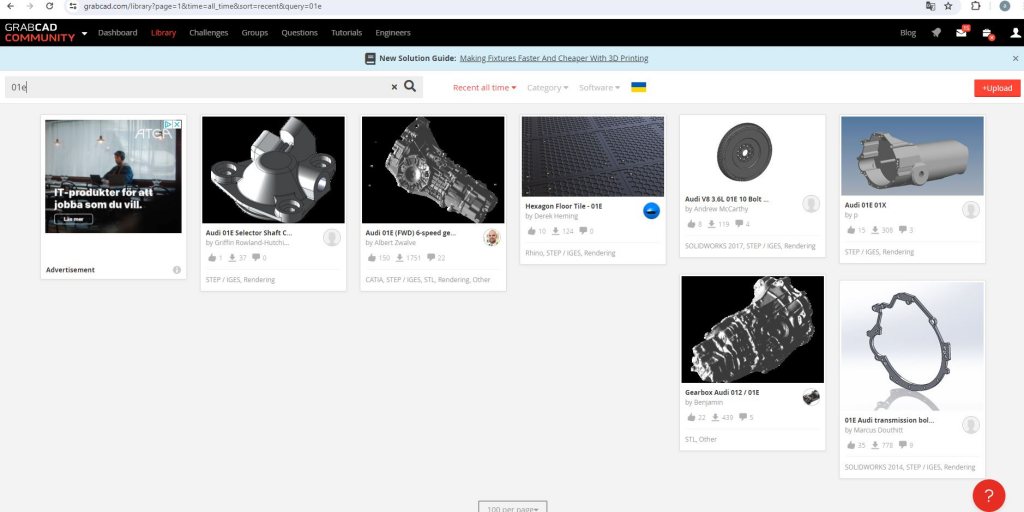Screen dimensions: 1024x512
Task: Open the messages envelope icon
Action: point(961,33)
